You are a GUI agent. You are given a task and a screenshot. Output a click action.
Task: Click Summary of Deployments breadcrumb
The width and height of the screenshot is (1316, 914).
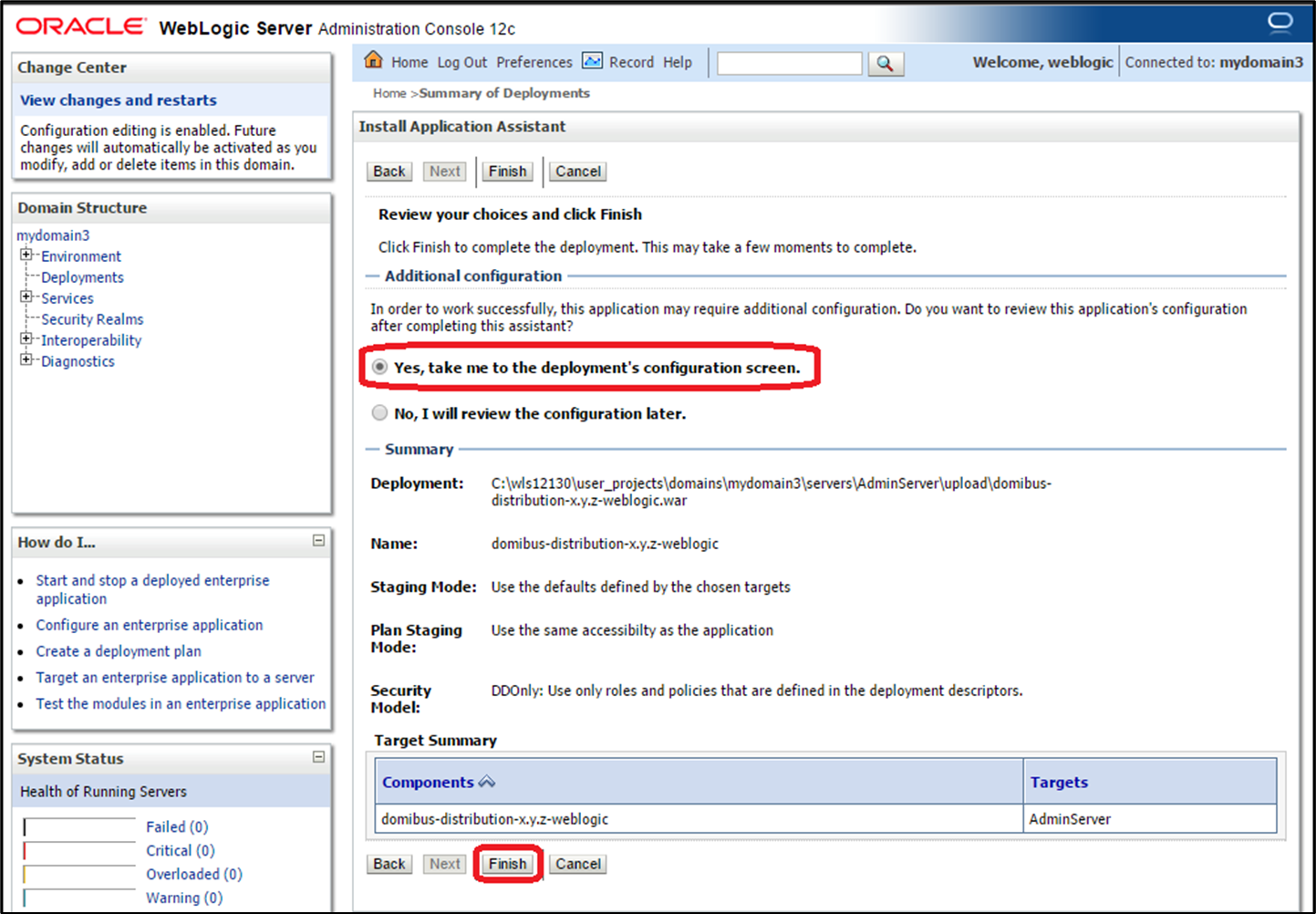504,93
